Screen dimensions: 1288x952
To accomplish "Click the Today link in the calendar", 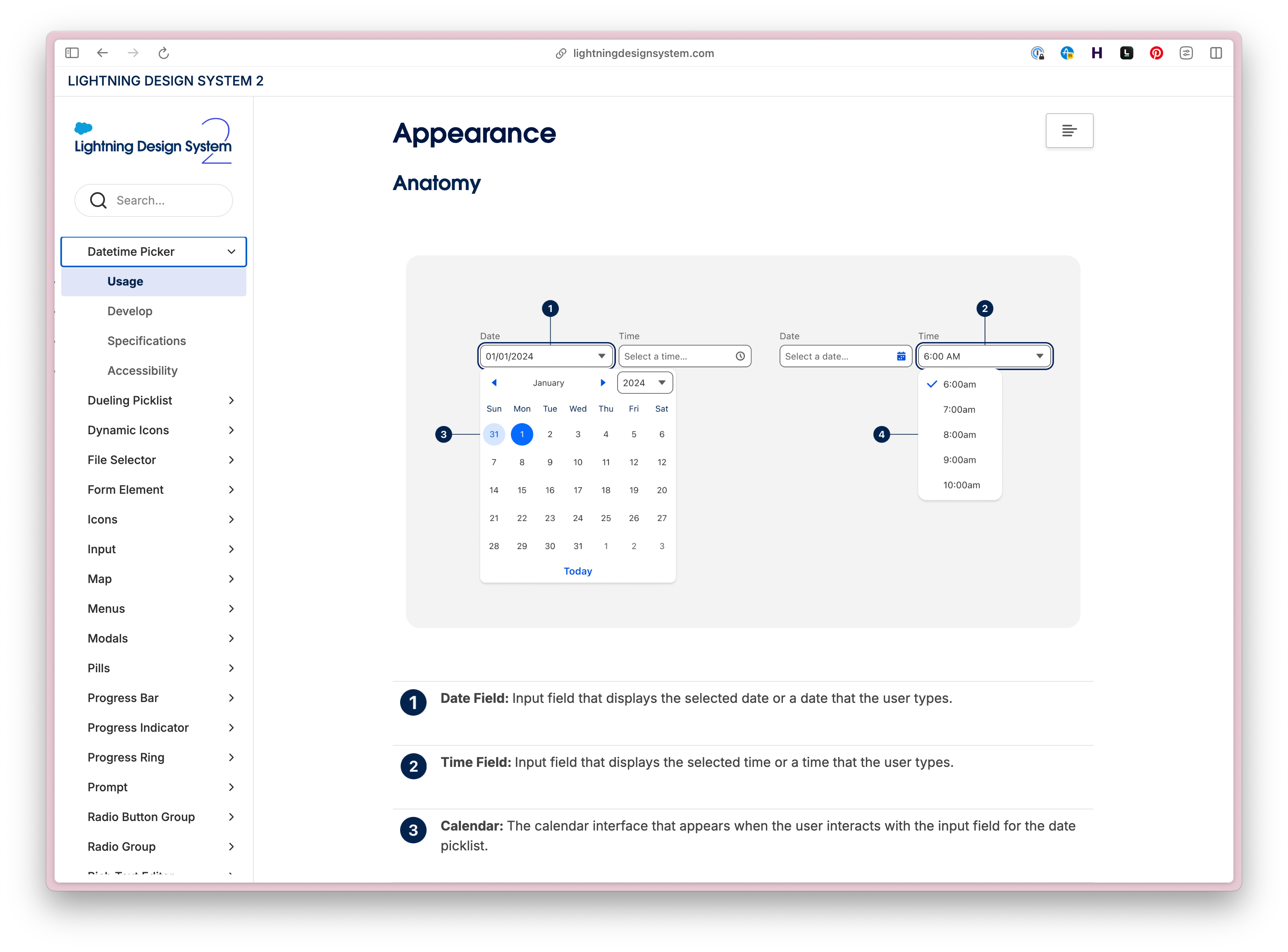I will [578, 571].
